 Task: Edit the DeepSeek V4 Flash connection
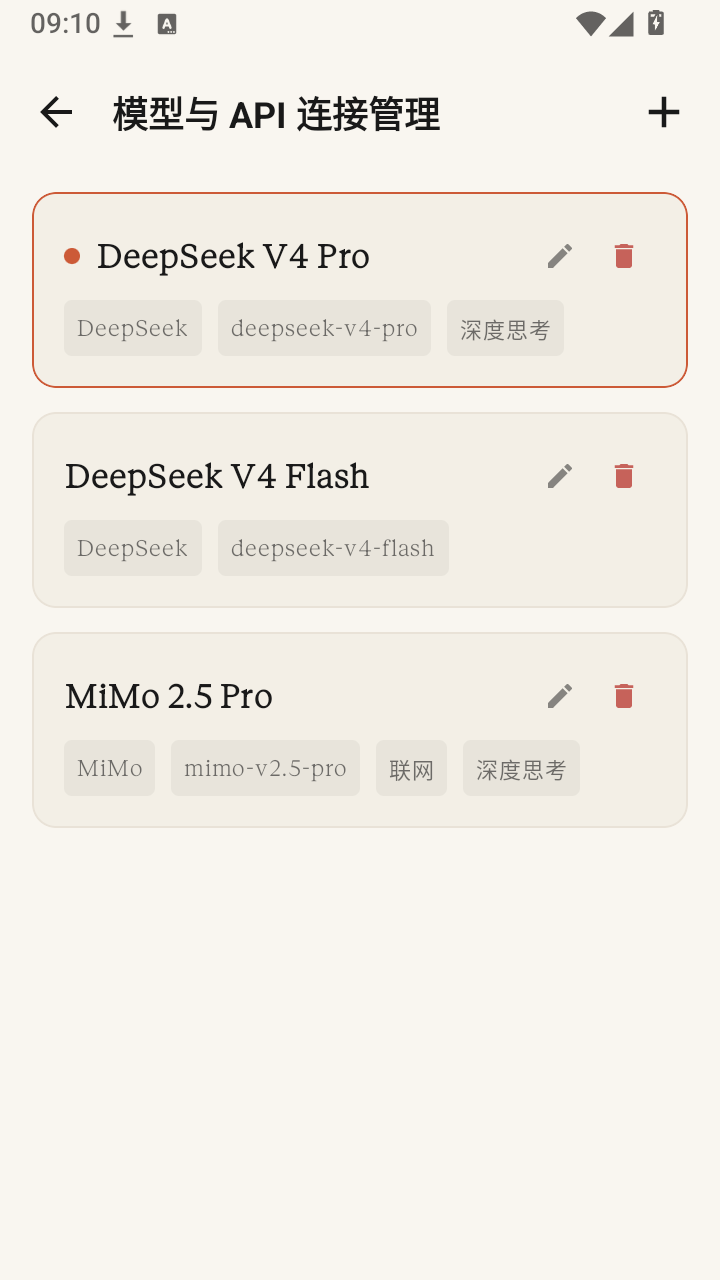tap(560, 476)
